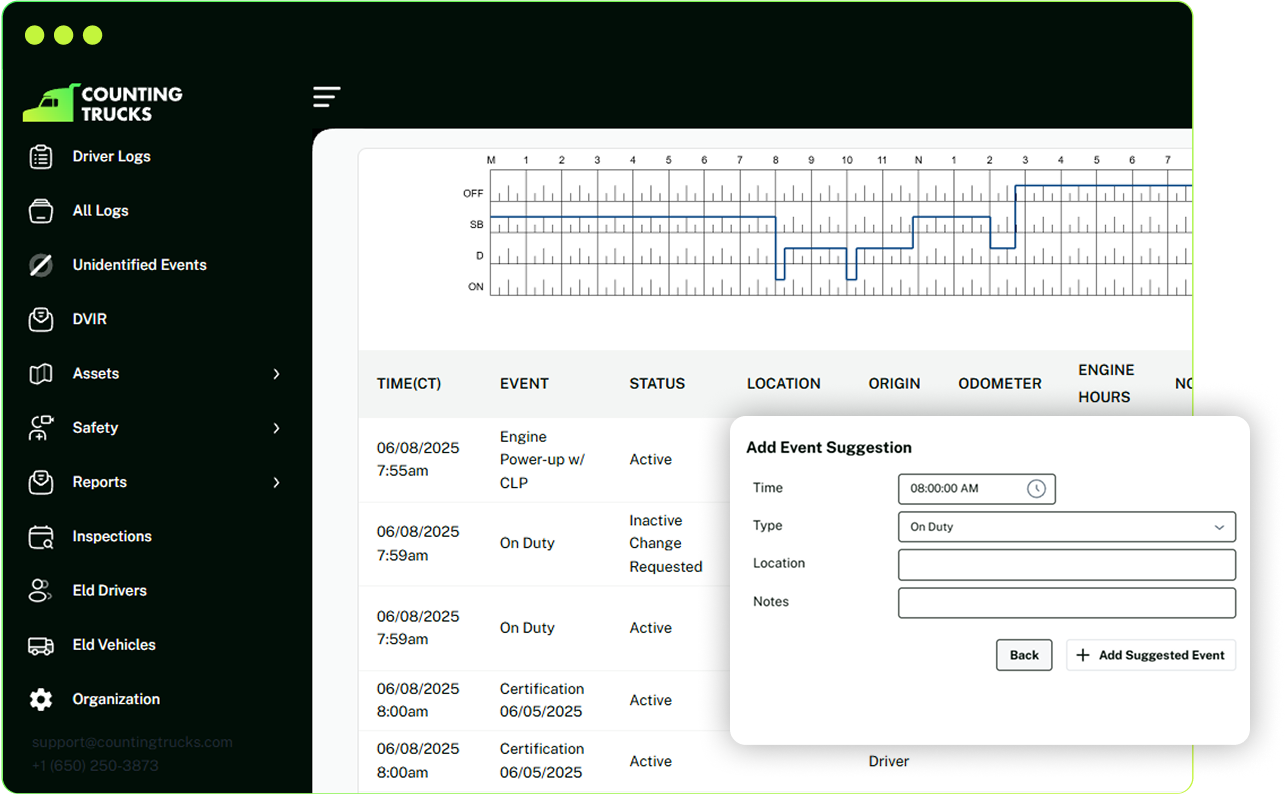Select the Reports menu item

coord(100,482)
